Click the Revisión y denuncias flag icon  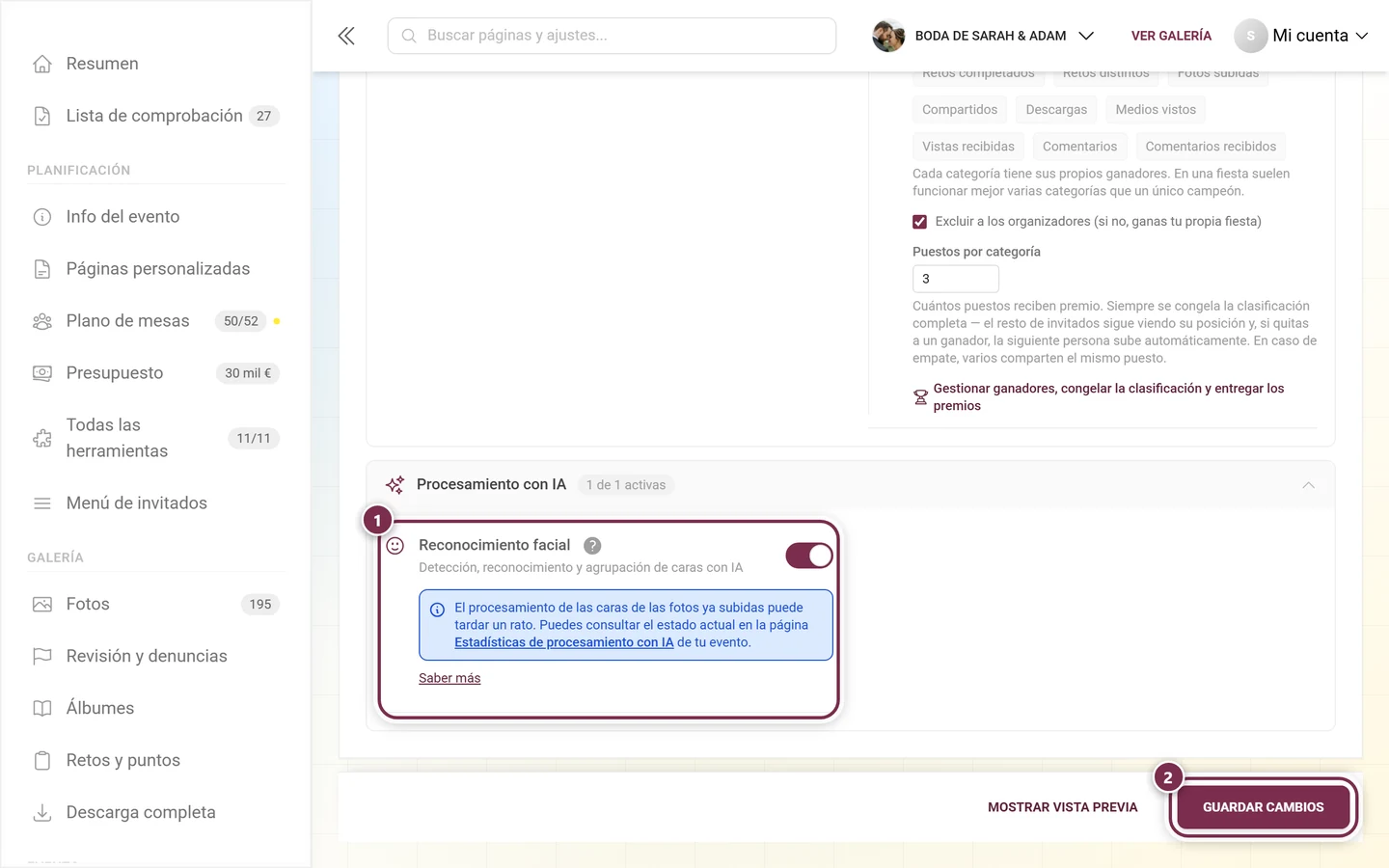tap(42, 657)
